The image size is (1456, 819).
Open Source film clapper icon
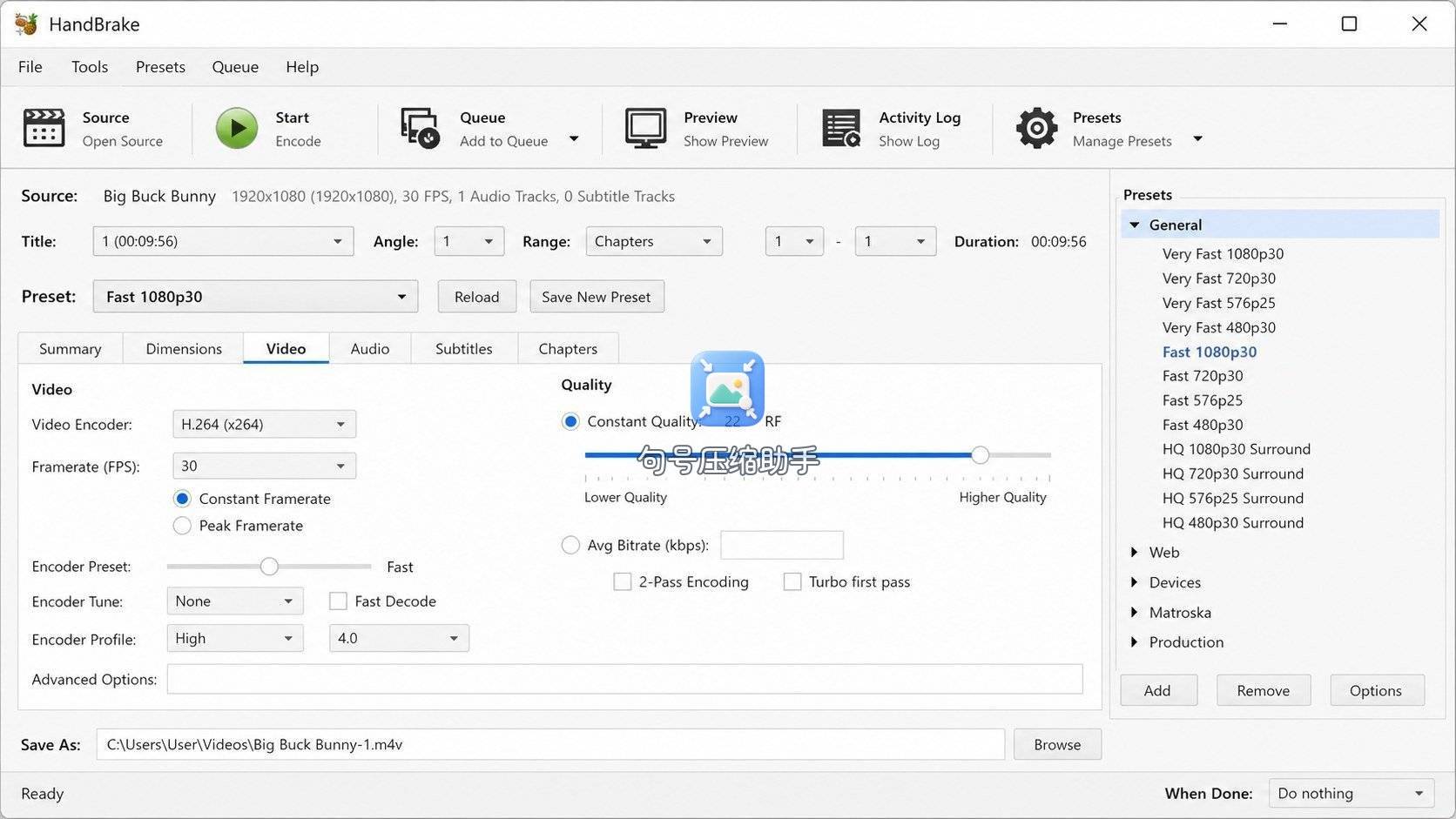click(44, 128)
